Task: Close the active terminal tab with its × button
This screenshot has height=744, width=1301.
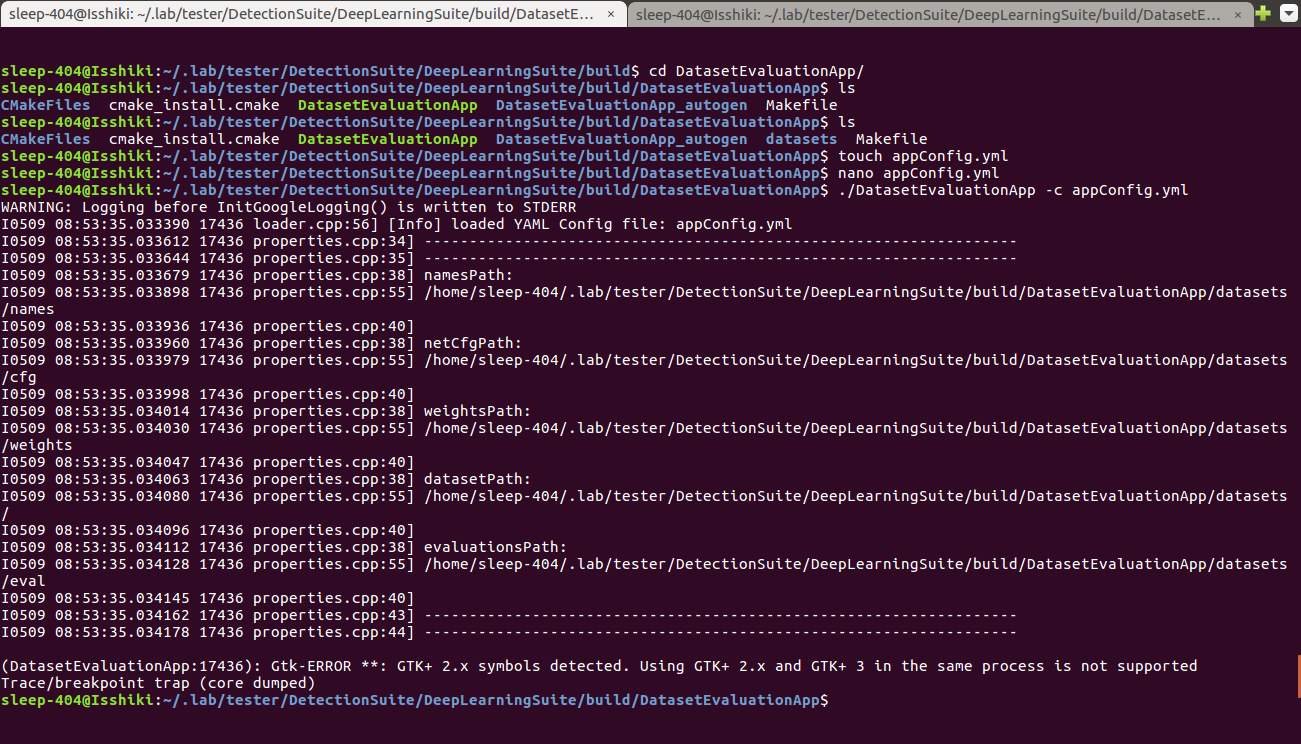Action: click(x=610, y=14)
